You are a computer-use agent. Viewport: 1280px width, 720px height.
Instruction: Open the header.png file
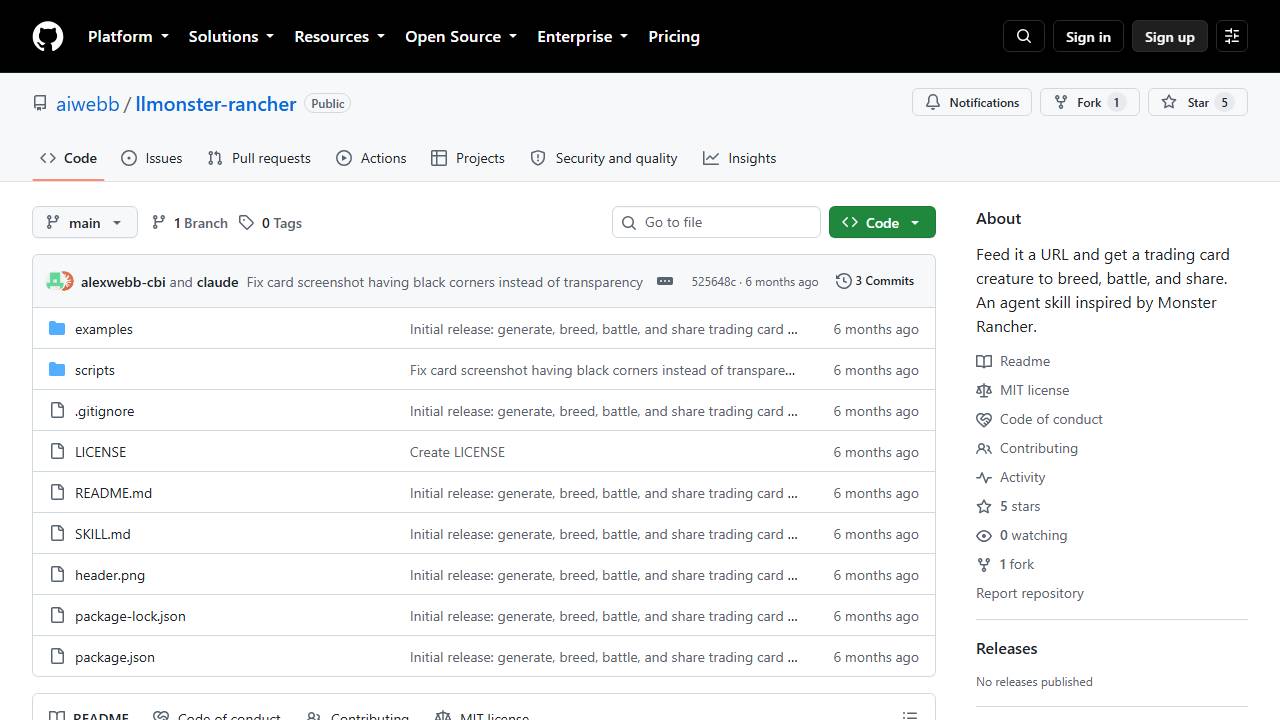click(110, 575)
